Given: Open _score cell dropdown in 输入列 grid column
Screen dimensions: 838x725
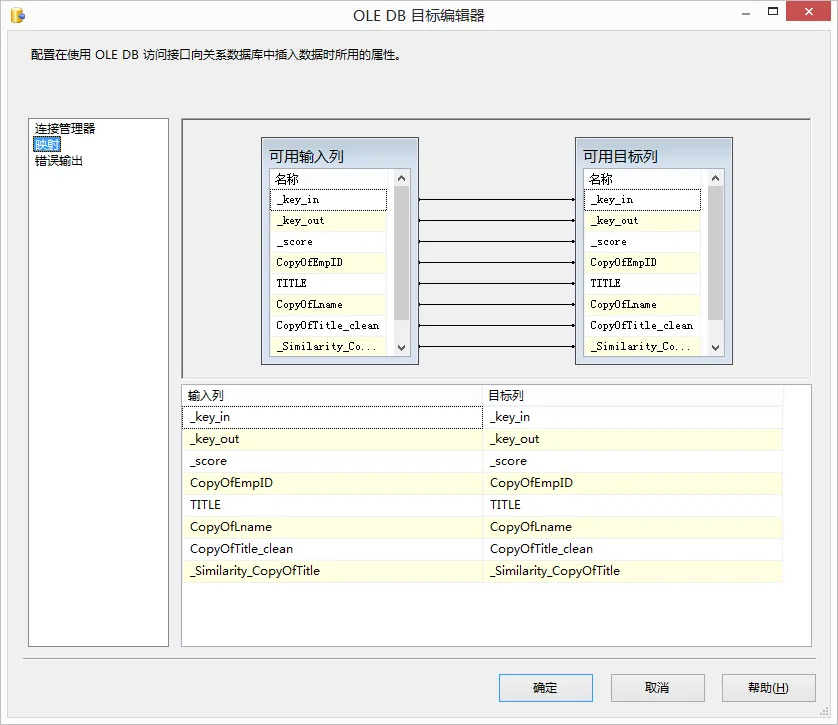Looking at the screenshot, I should (x=332, y=461).
